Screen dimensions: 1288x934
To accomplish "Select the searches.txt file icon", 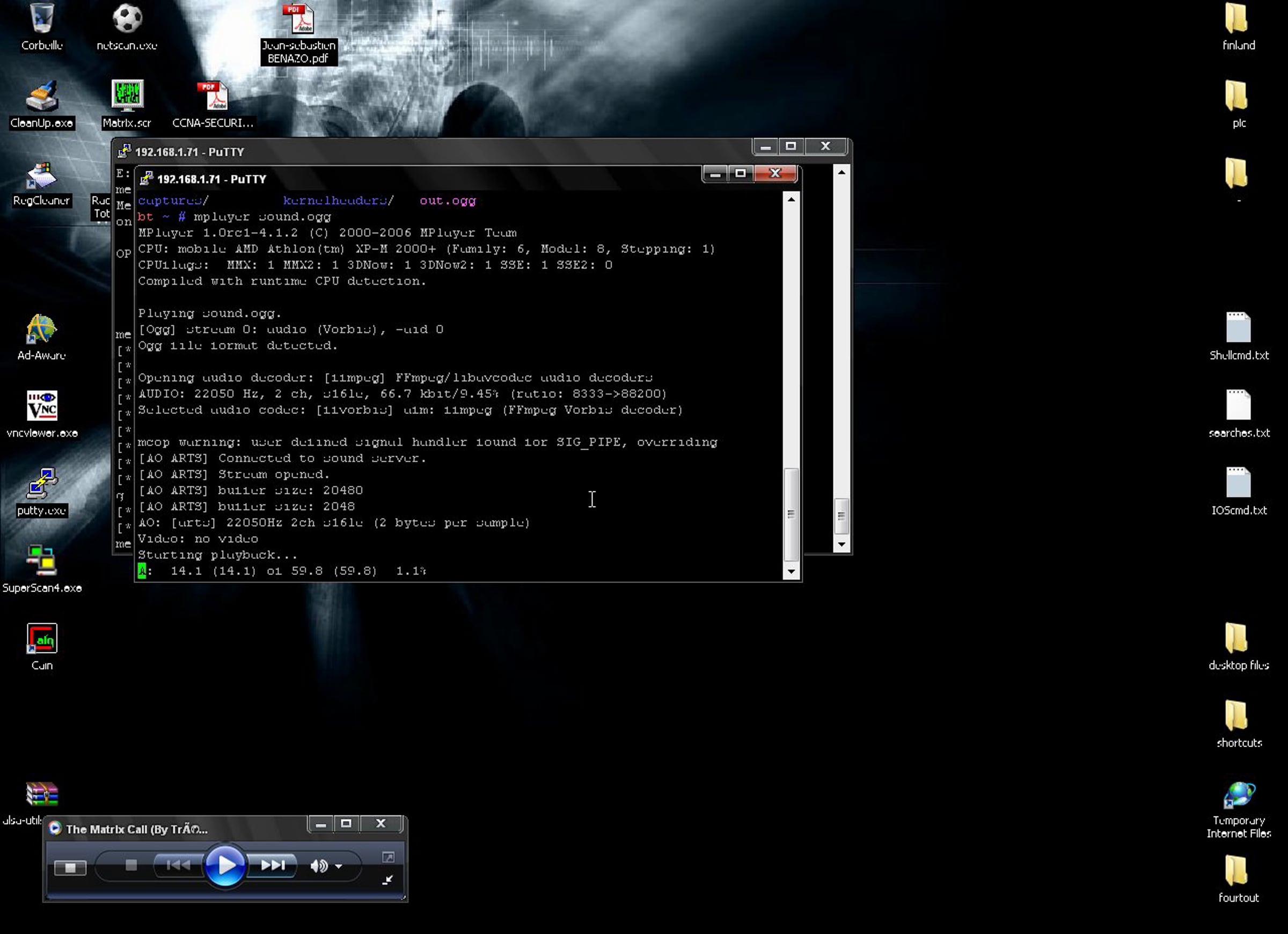I will [x=1238, y=406].
